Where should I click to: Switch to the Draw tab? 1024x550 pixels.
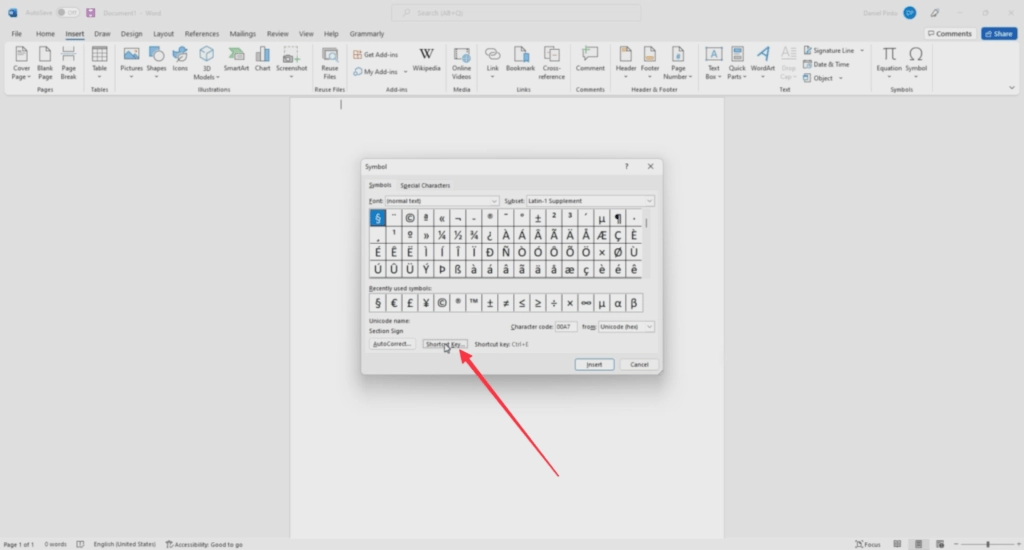coord(102,33)
